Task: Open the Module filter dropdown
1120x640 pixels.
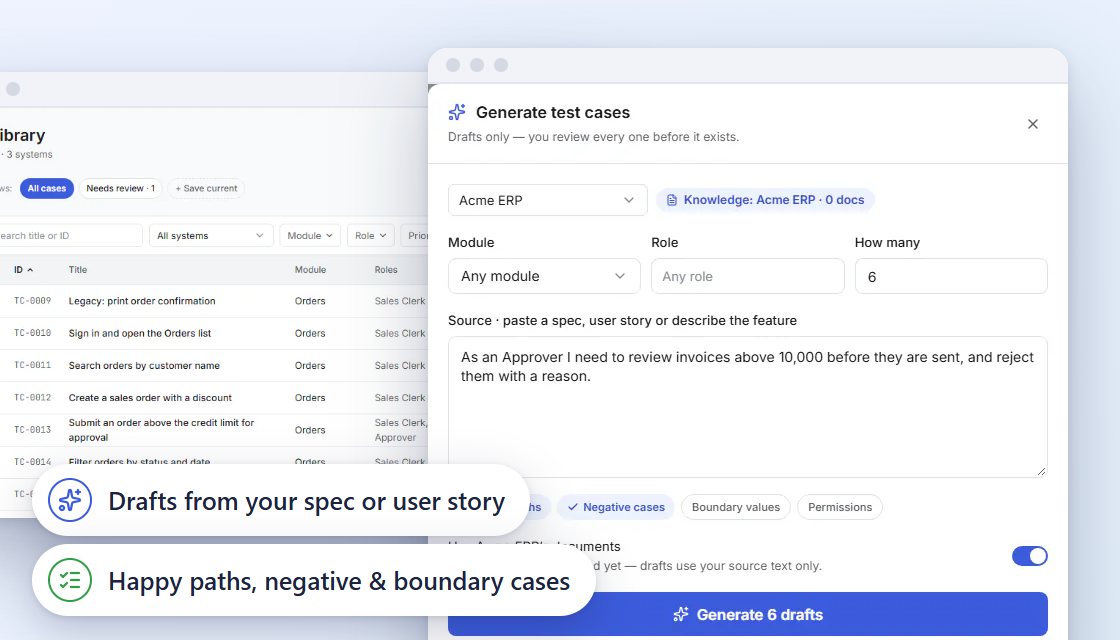Action: coord(310,236)
